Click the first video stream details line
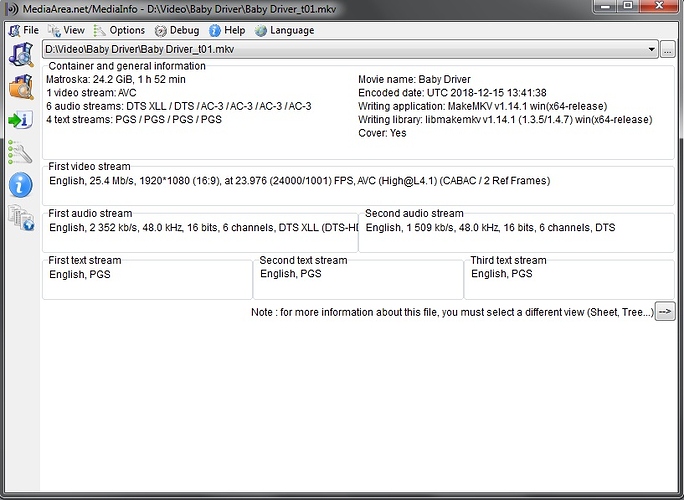This screenshot has height=500, width=684. coord(300,181)
